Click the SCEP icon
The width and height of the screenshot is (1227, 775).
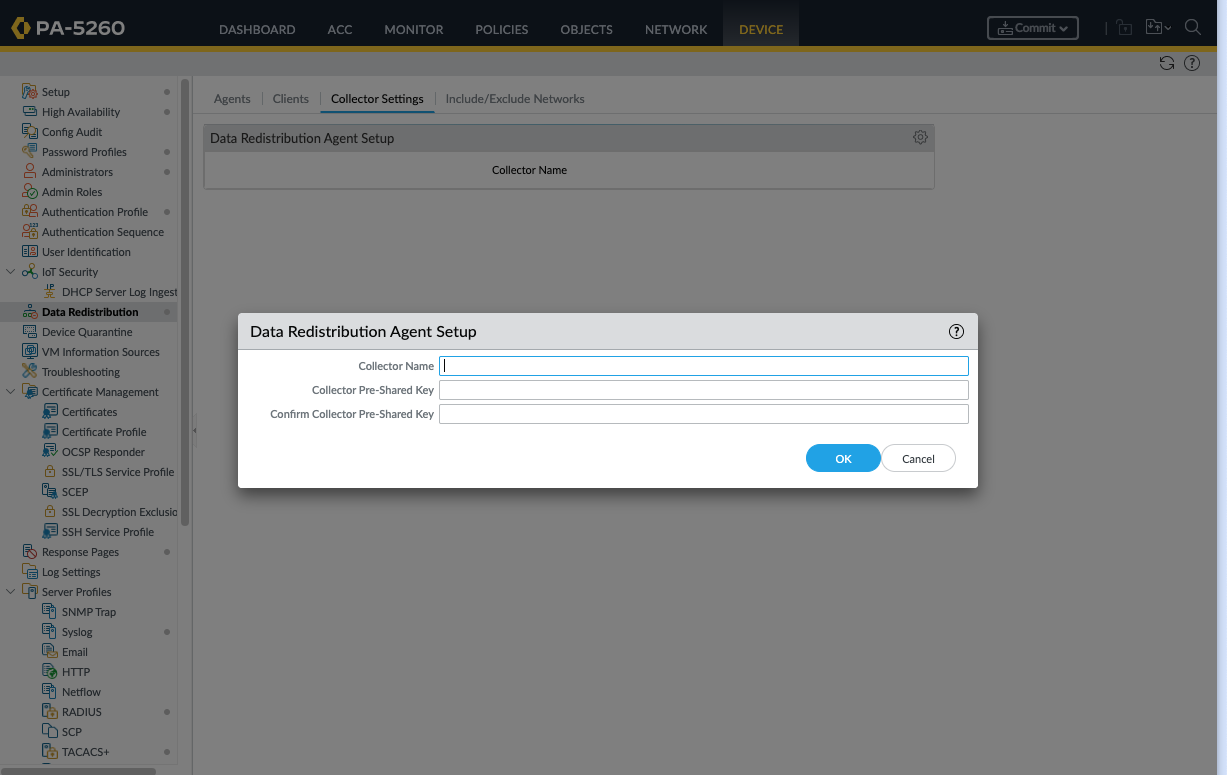point(50,492)
